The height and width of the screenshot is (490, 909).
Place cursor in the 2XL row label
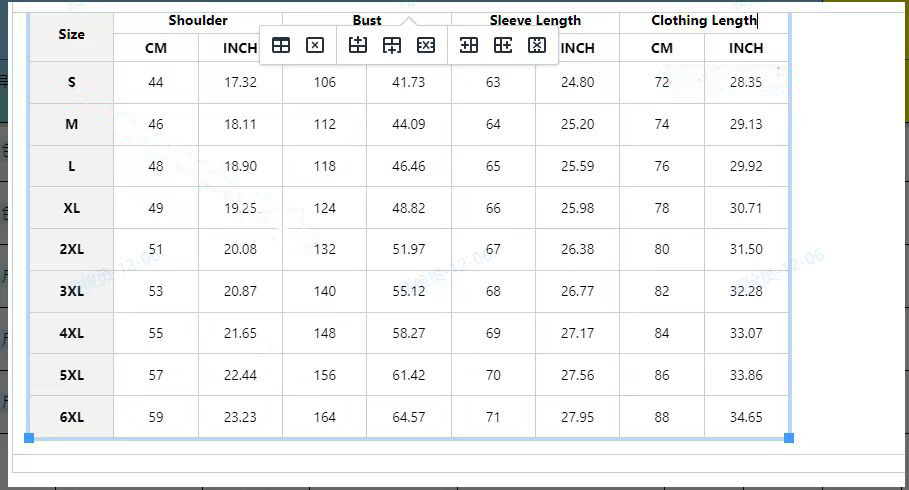(71, 249)
